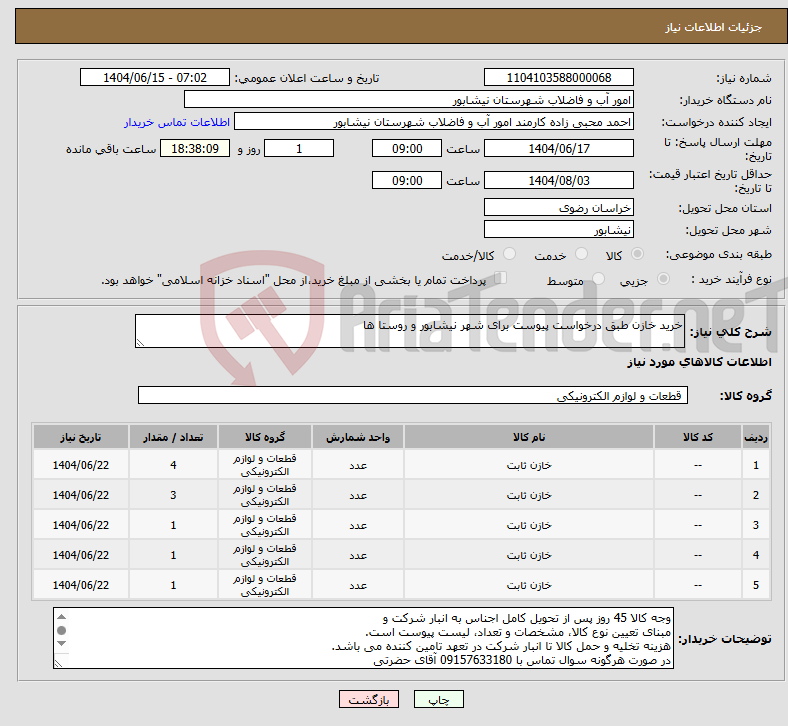The width and height of the screenshot is (788, 726).
Task: Click the گروه کالا field قطعات و لوازم الکترونیکی
Action: 413,395
